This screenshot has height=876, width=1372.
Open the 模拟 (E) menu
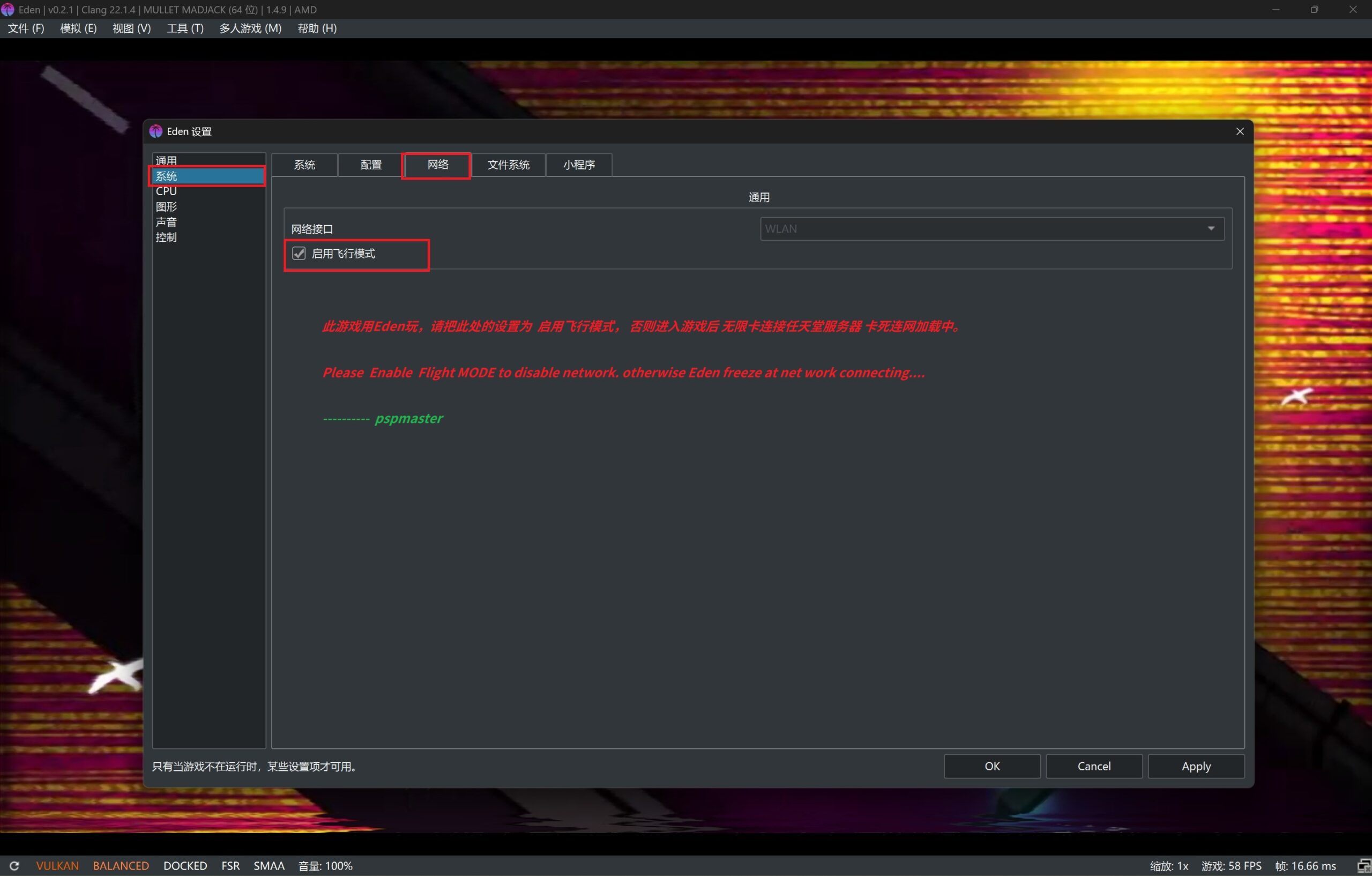(79, 28)
